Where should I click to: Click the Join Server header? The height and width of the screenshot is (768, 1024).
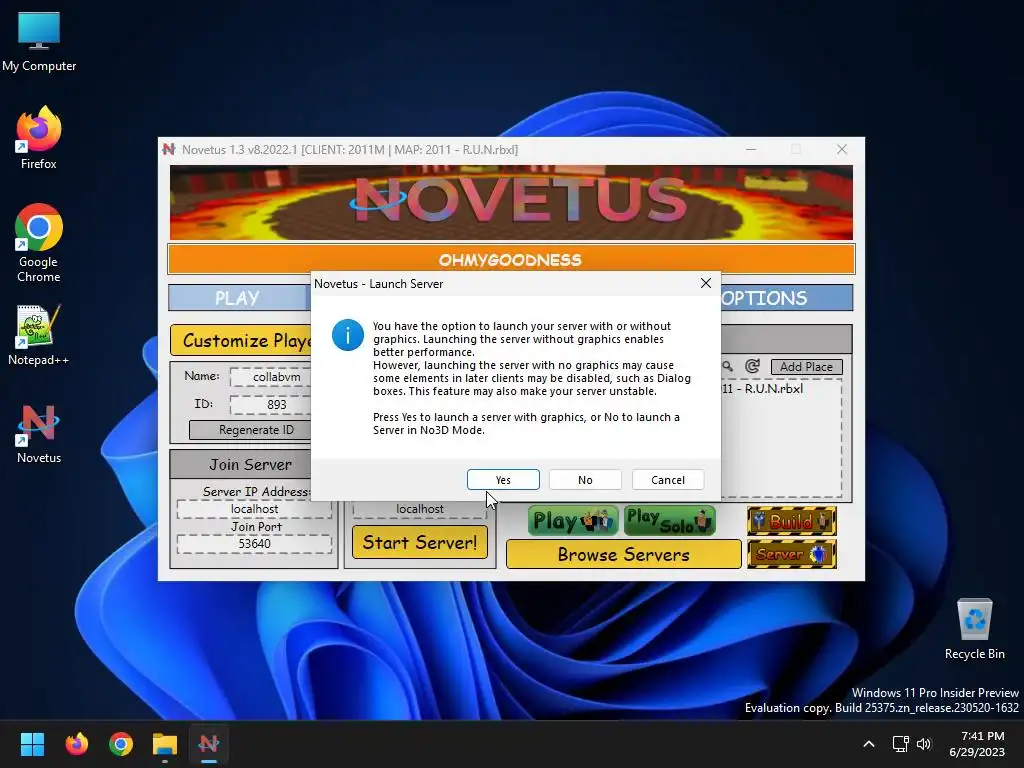coord(251,464)
